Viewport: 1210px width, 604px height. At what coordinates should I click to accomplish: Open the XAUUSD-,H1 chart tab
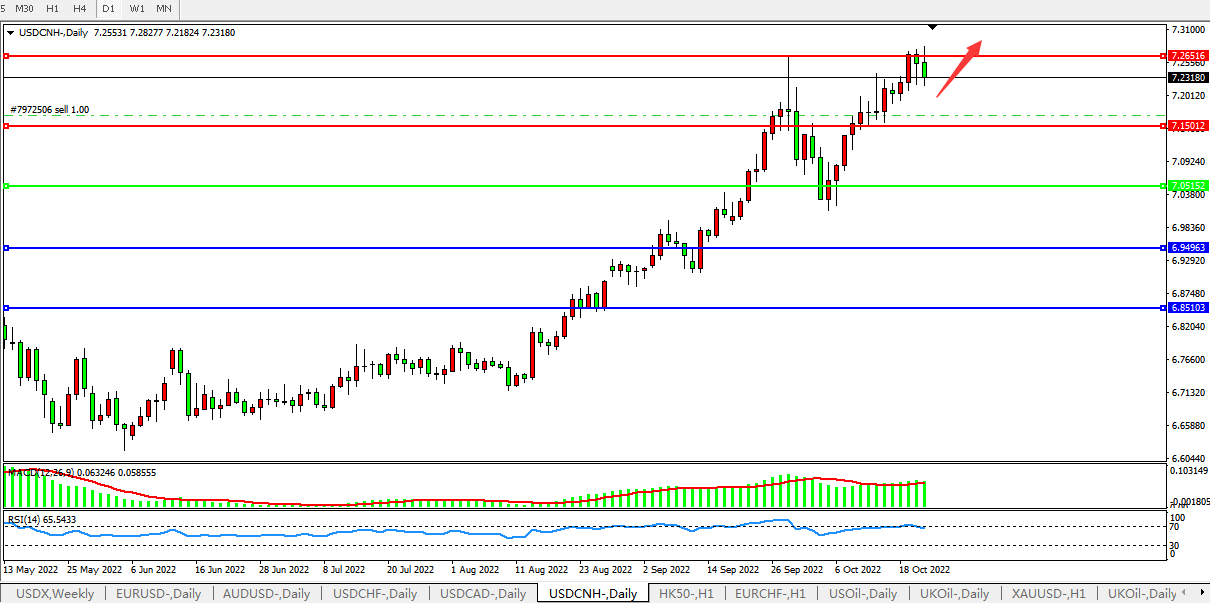point(1048,594)
